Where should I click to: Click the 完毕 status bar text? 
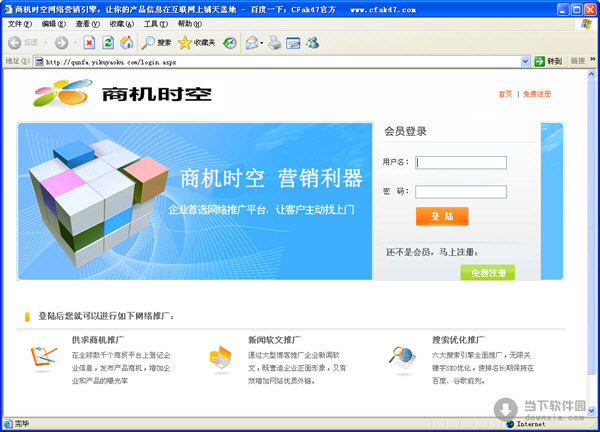pos(22,424)
